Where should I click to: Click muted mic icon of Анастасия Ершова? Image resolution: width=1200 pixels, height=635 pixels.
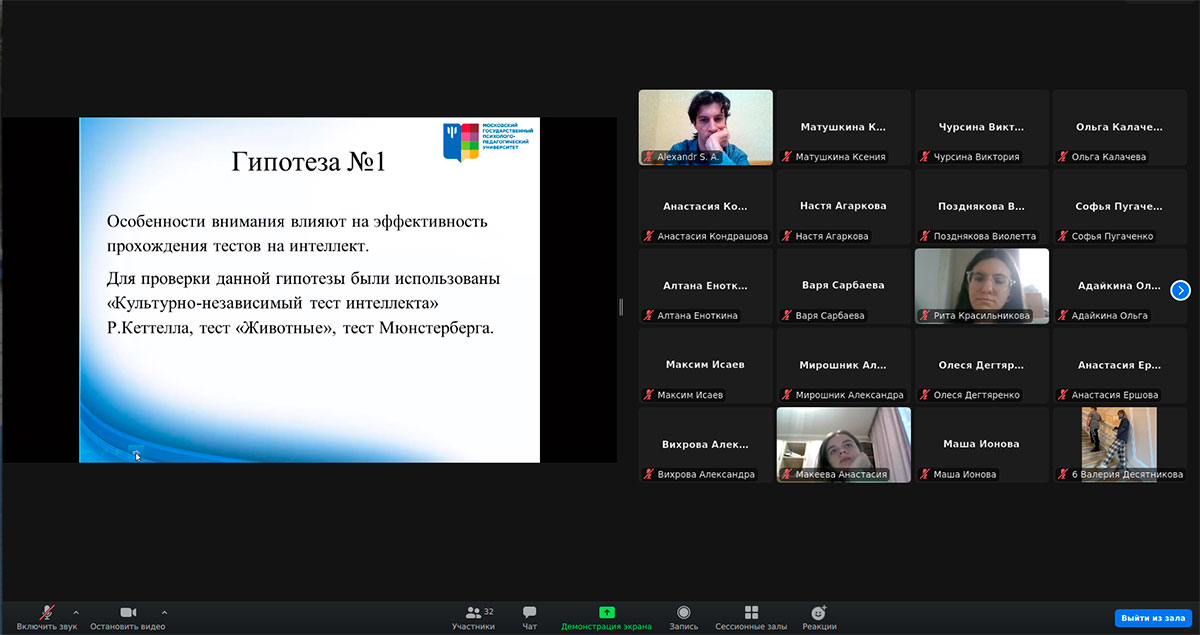click(1062, 395)
